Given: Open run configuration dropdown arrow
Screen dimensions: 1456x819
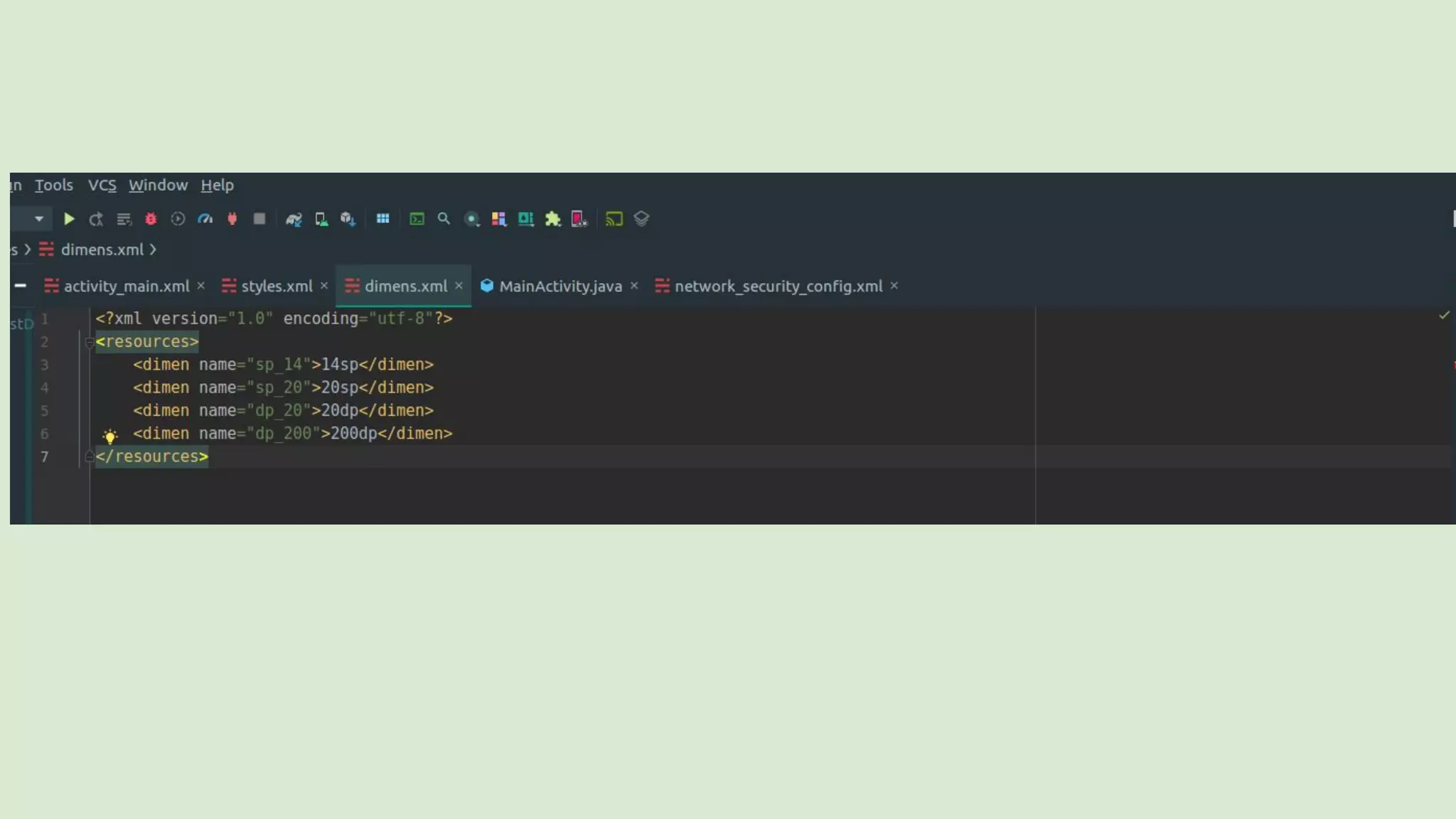Looking at the screenshot, I should pyautogui.click(x=39, y=219).
